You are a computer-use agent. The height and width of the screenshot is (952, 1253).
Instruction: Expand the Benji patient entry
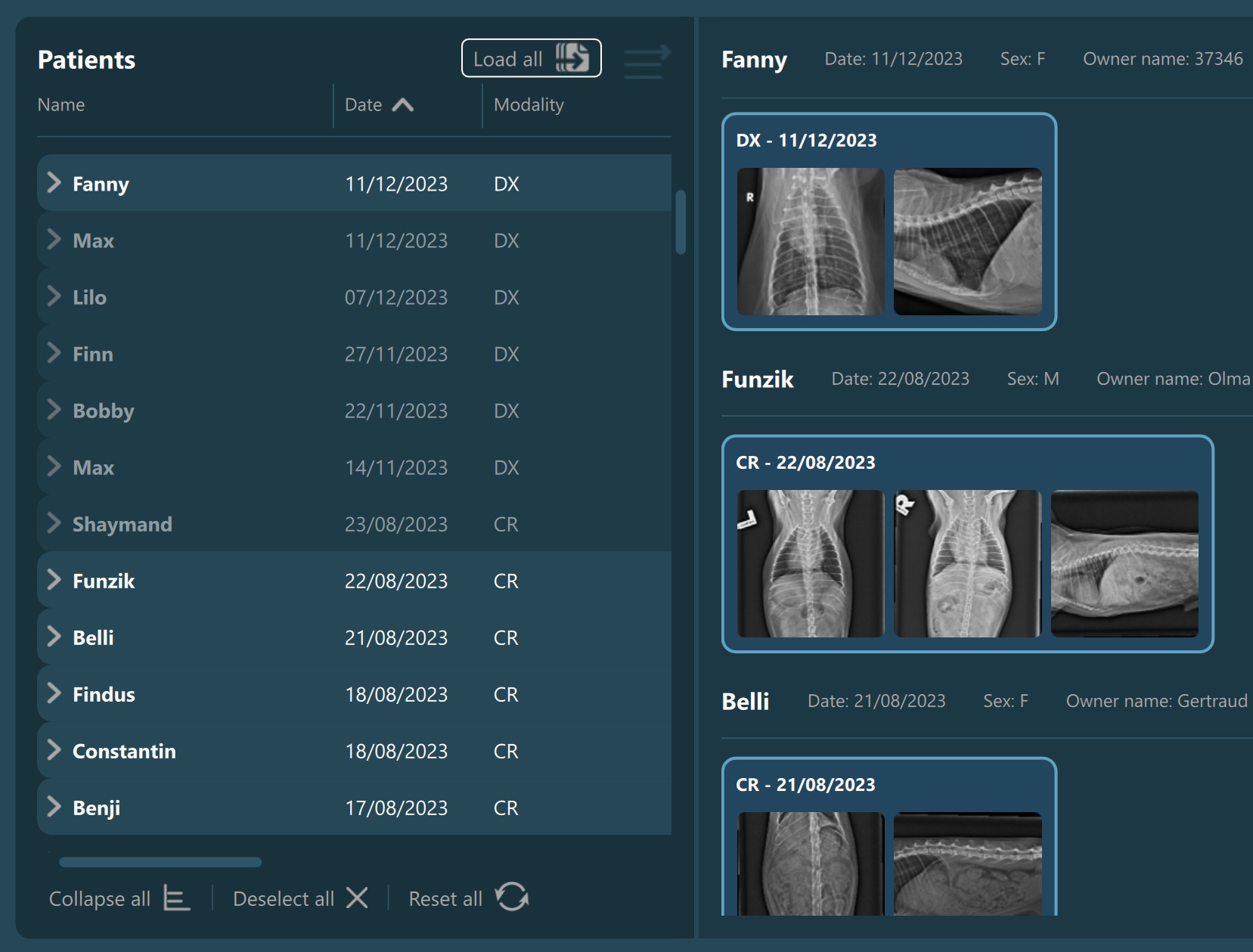54,807
